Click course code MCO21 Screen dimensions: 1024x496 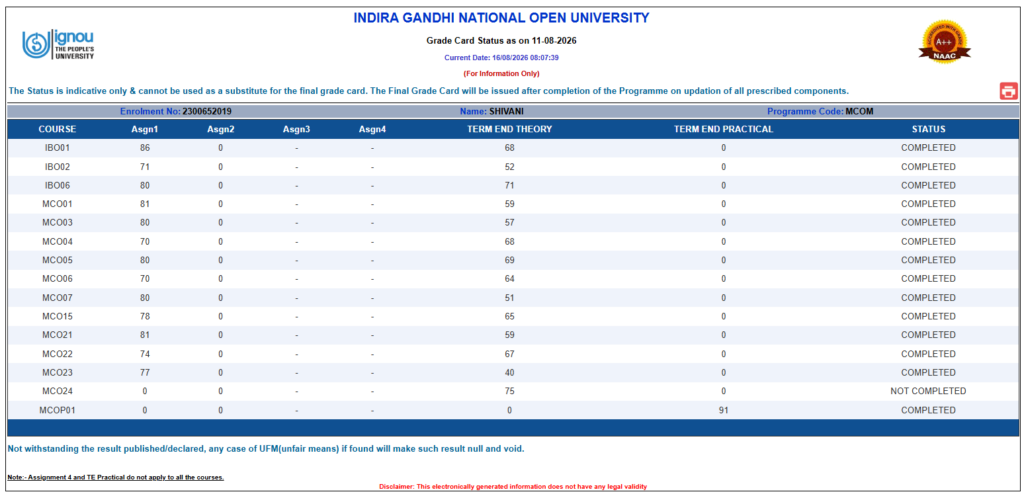(x=57, y=335)
